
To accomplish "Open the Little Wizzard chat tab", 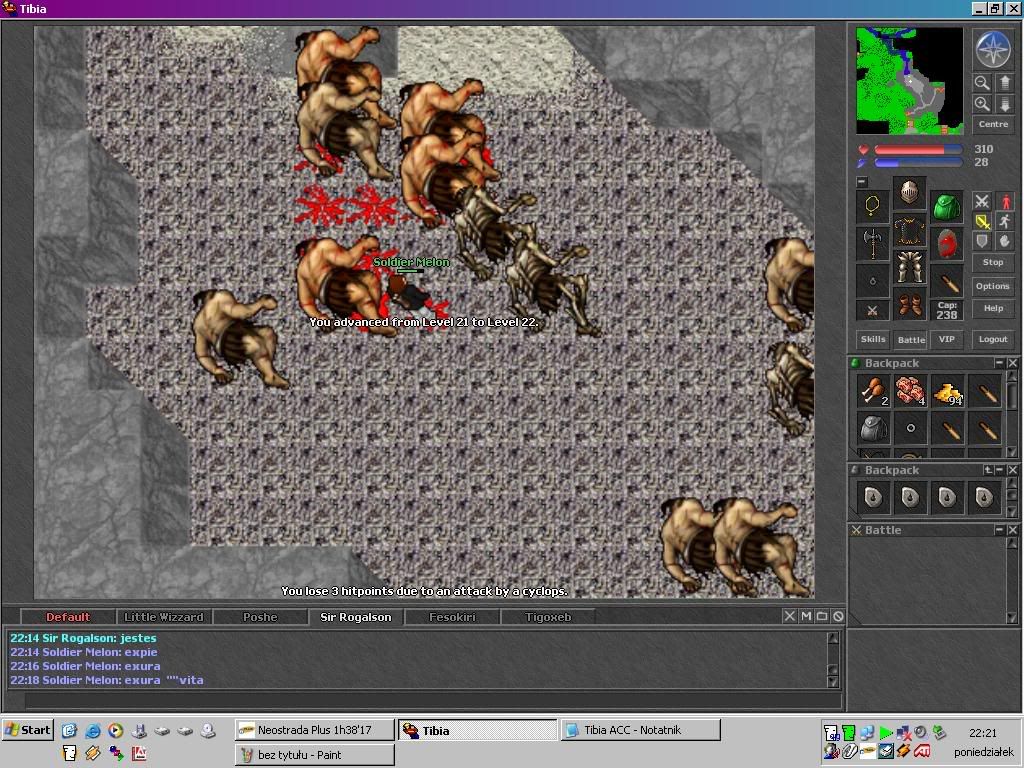I will click(x=164, y=617).
